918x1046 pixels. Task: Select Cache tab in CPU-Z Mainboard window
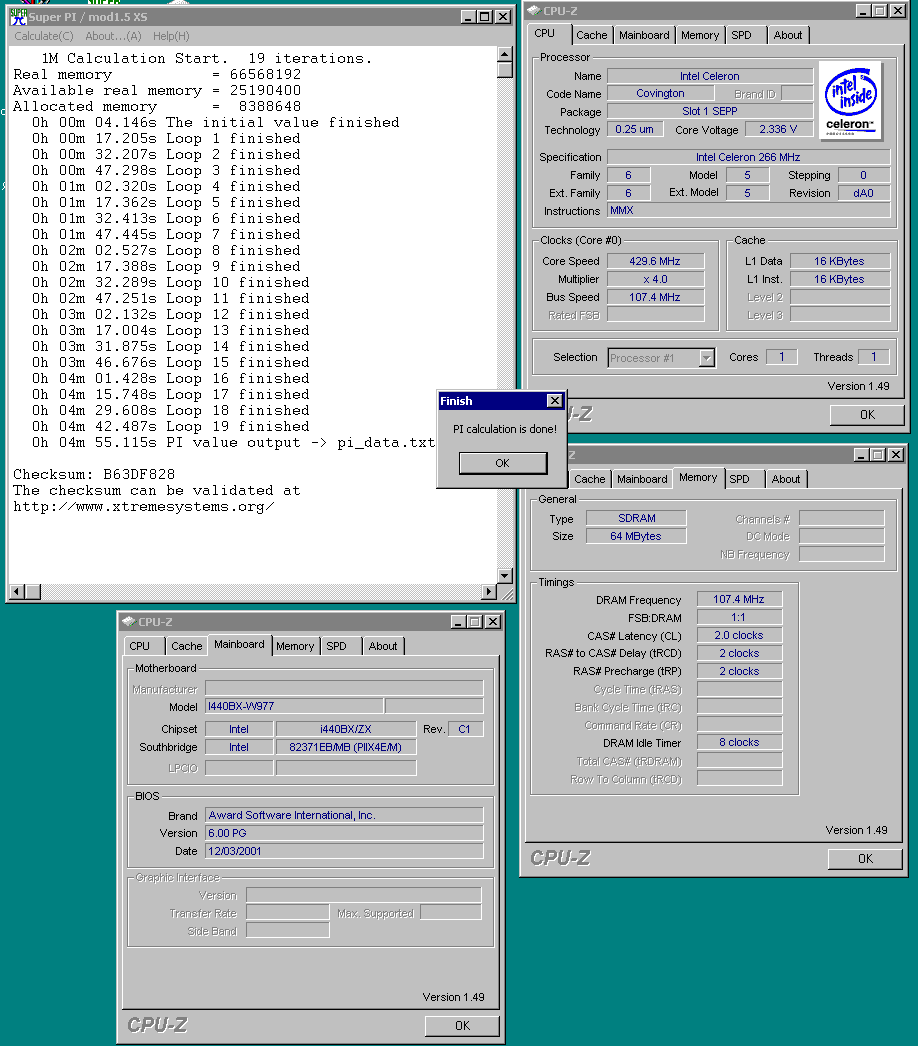click(x=186, y=646)
